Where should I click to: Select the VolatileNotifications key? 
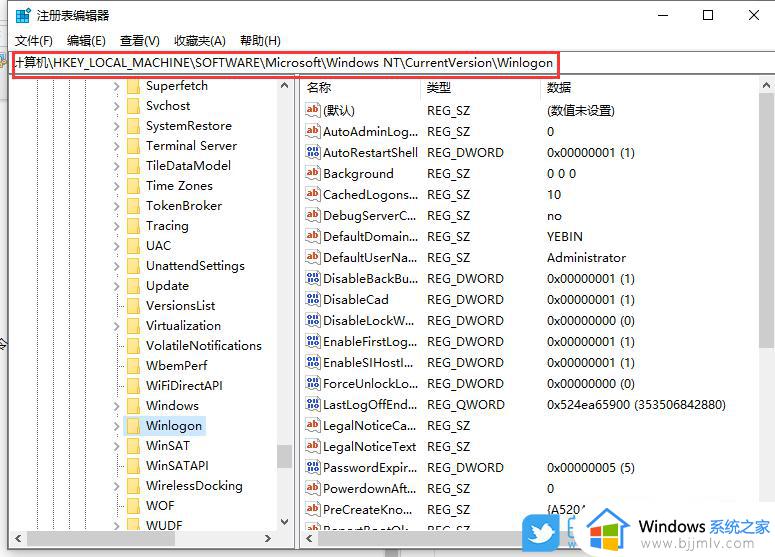coord(204,345)
